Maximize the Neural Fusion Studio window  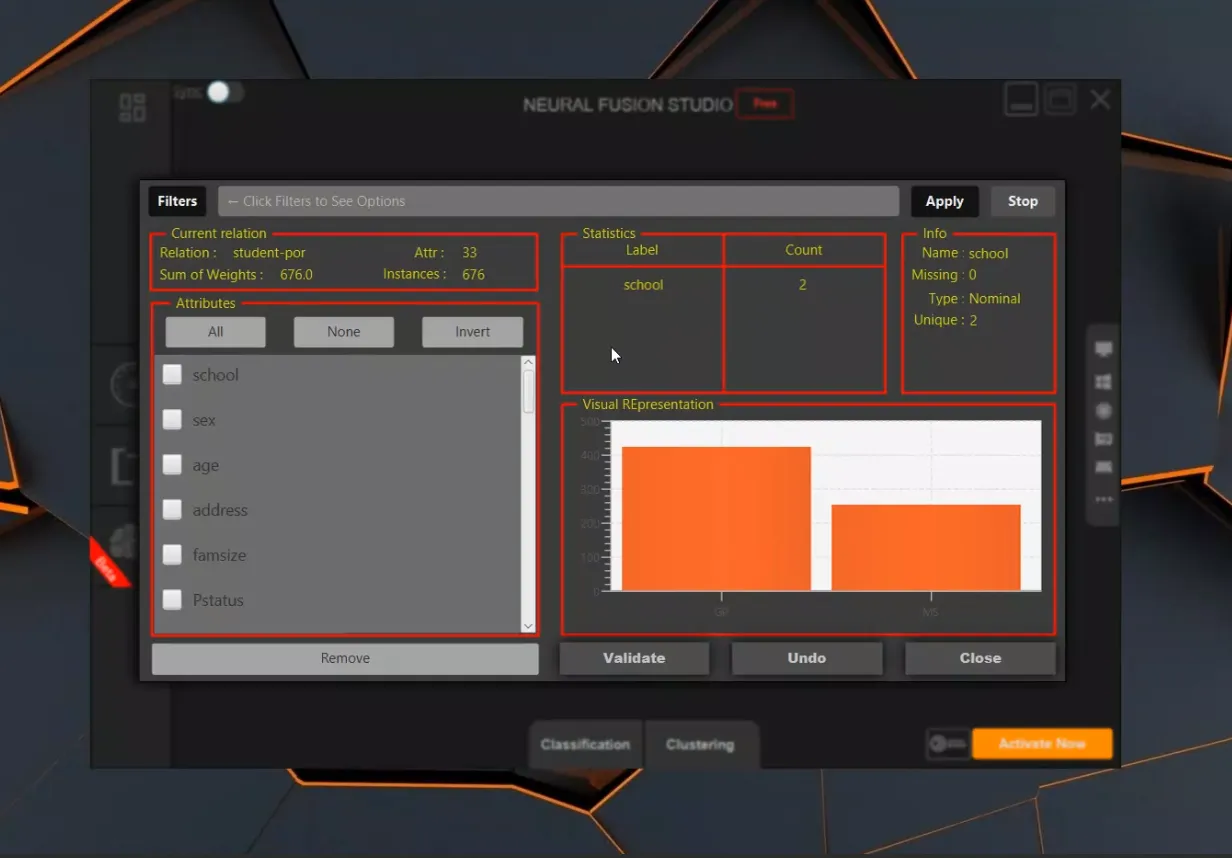coord(1060,100)
